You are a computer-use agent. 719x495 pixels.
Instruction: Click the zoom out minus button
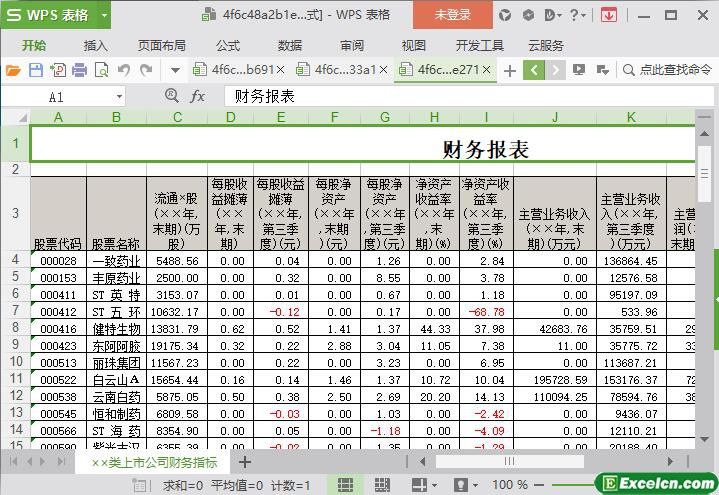coord(539,485)
